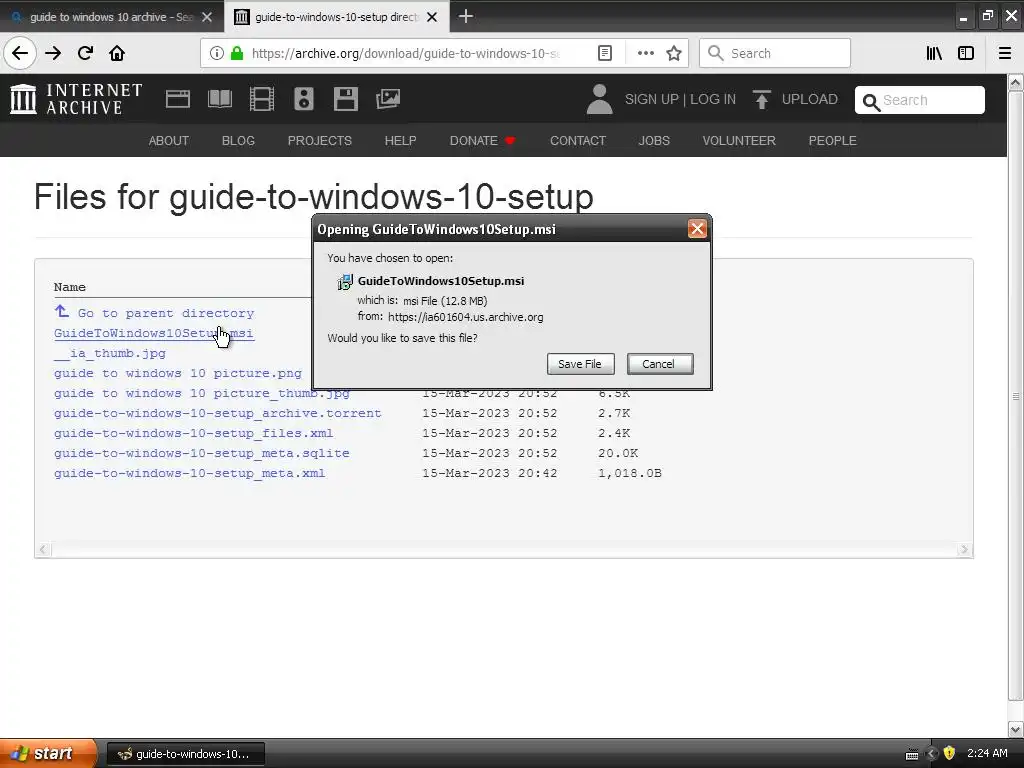Open guide to windows 10 picture.png link
The height and width of the screenshot is (768, 1024).
[x=178, y=374]
